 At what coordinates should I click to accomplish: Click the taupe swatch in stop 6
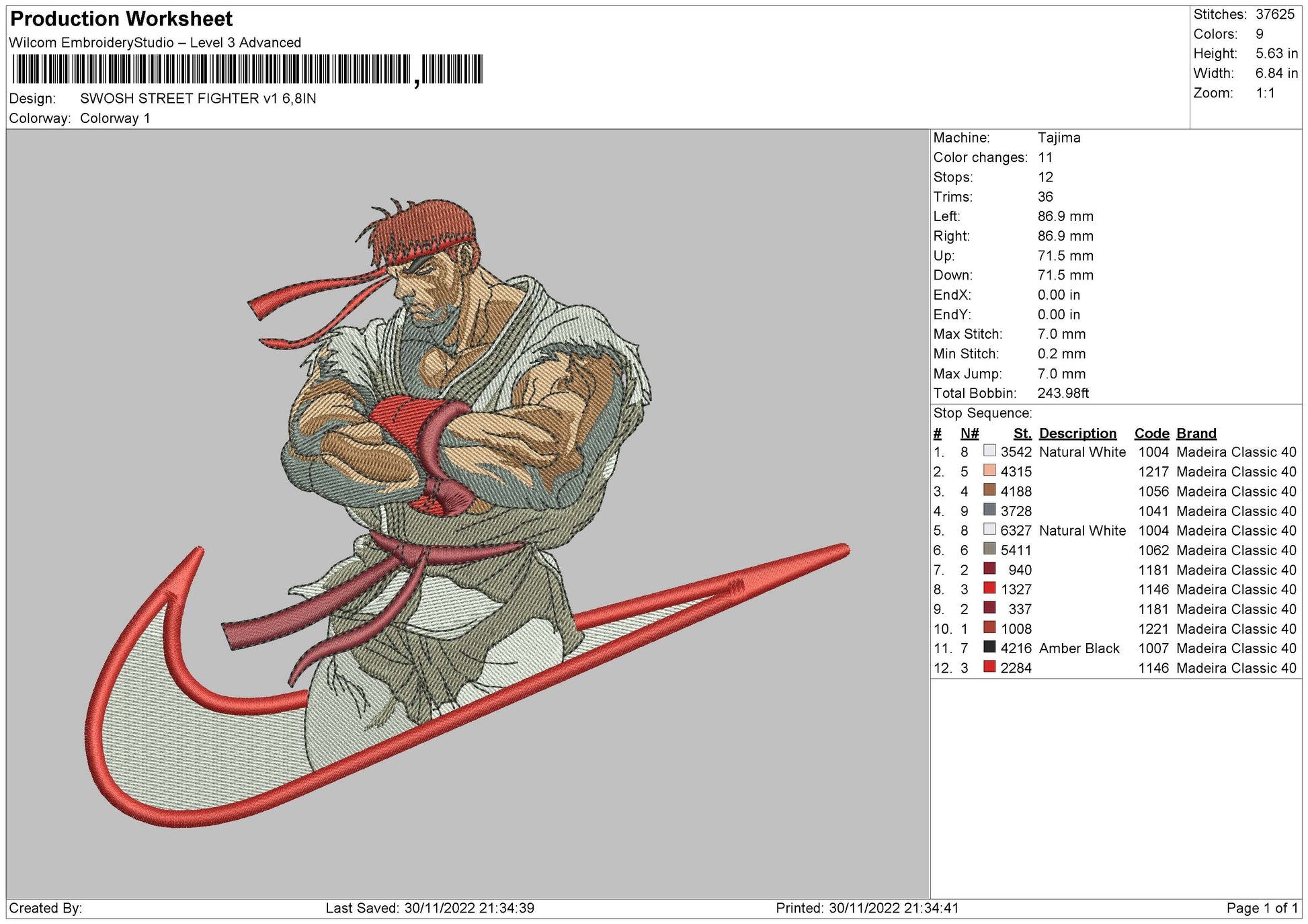pyautogui.click(x=989, y=549)
